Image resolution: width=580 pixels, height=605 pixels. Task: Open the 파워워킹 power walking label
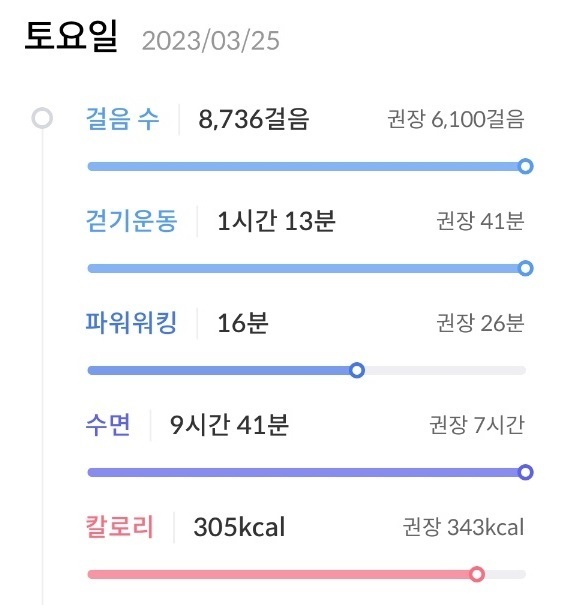131,323
